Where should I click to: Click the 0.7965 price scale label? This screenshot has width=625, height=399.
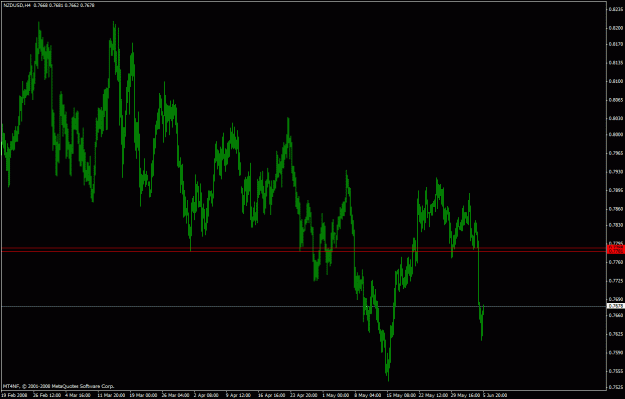(616, 153)
